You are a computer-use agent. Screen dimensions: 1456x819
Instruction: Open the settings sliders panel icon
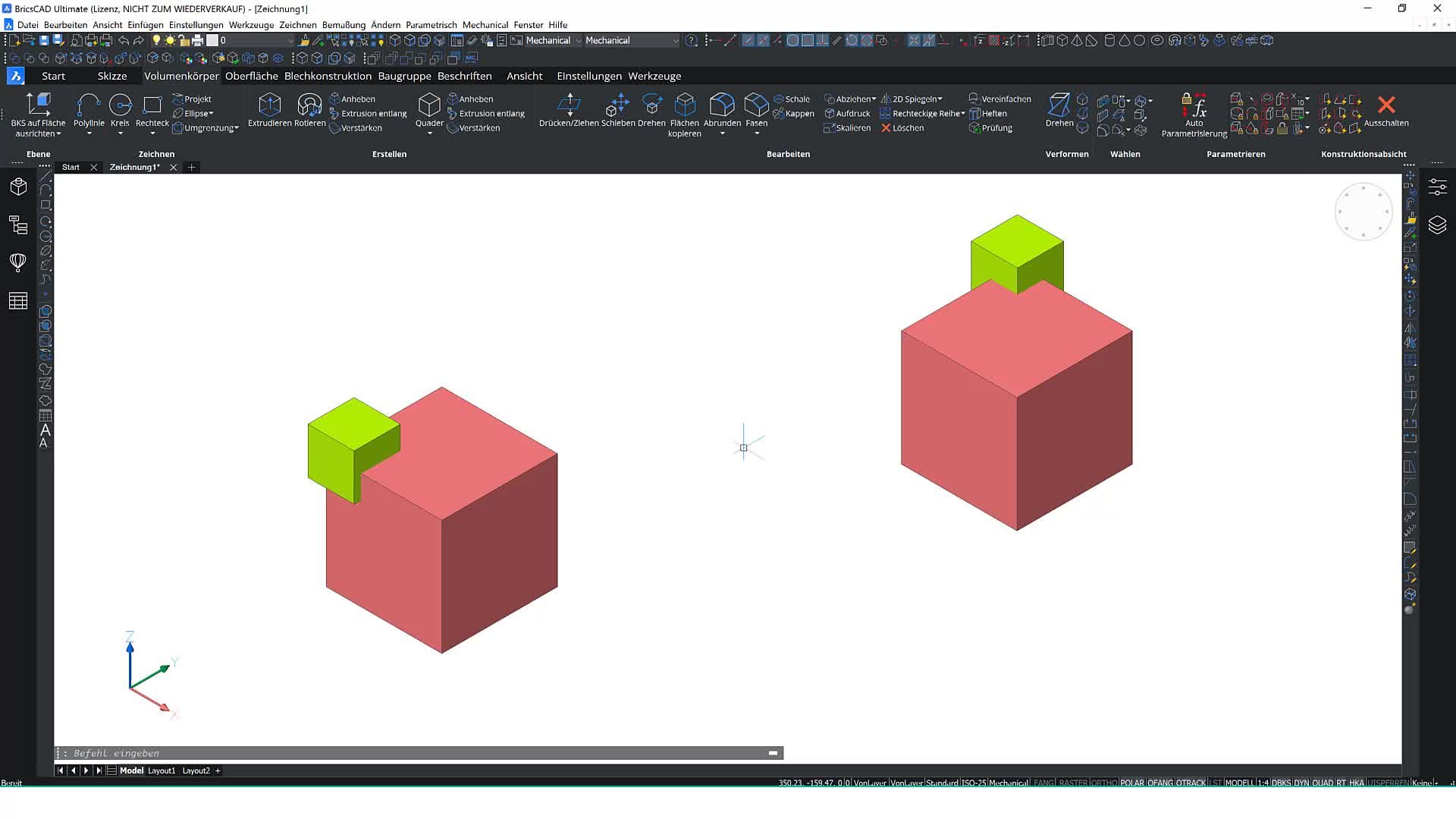click(x=1437, y=187)
